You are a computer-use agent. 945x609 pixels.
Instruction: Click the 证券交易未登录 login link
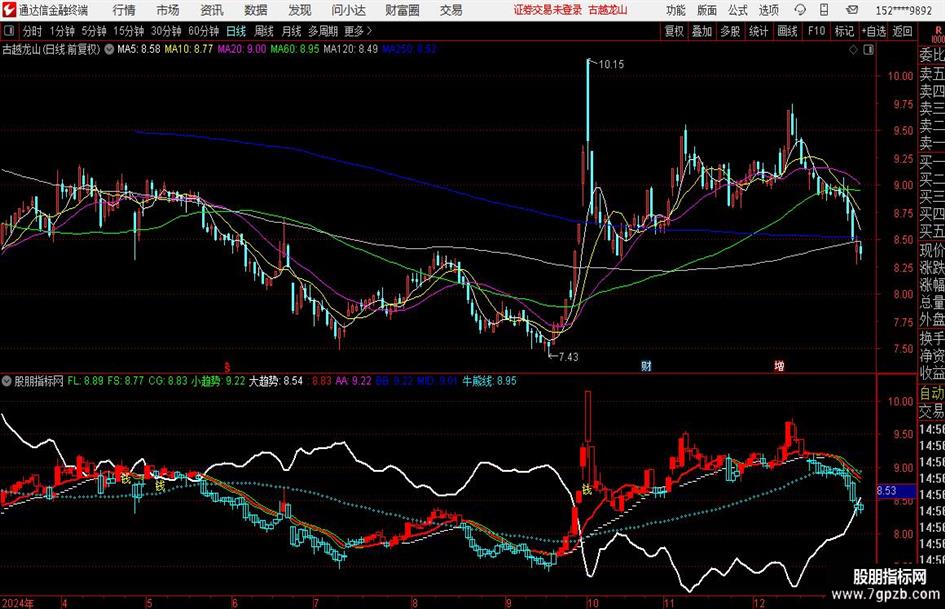(548, 10)
